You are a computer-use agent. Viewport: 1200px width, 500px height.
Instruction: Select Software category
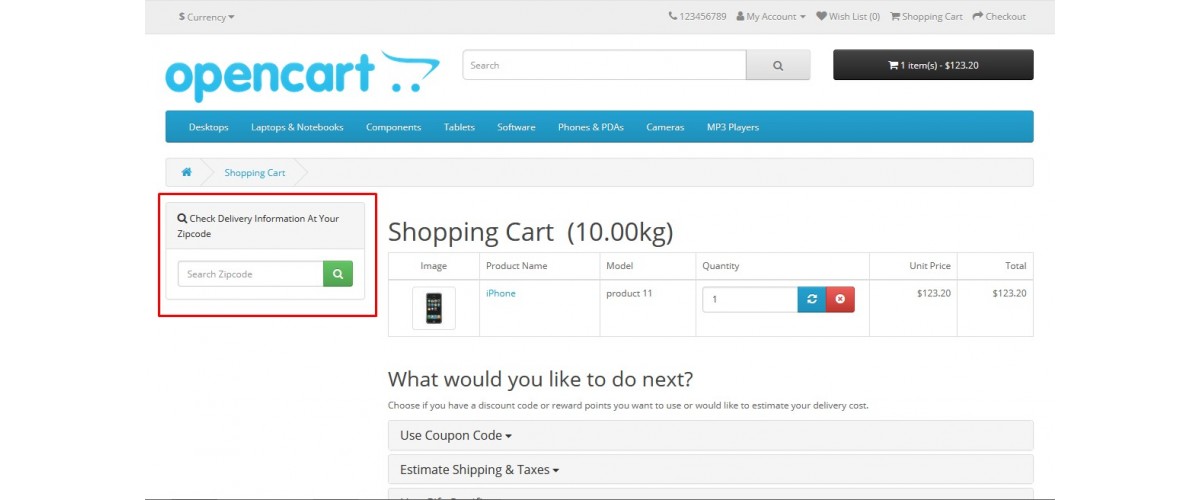(516, 127)
